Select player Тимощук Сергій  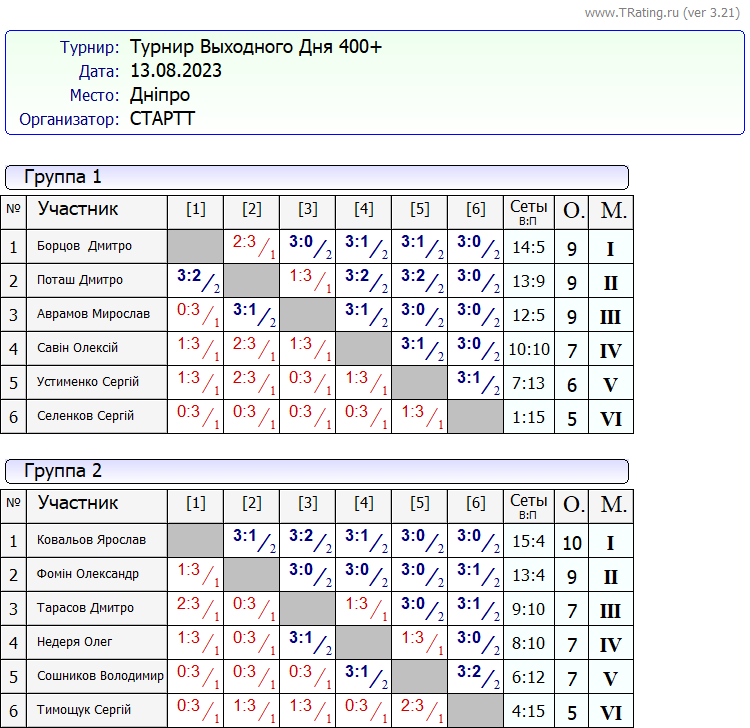[x=84, y=710]
